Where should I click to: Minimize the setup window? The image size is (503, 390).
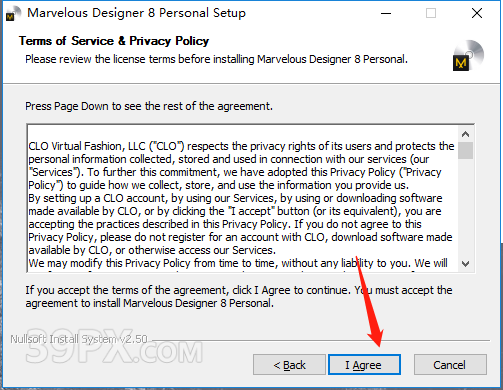click(386, 13)
